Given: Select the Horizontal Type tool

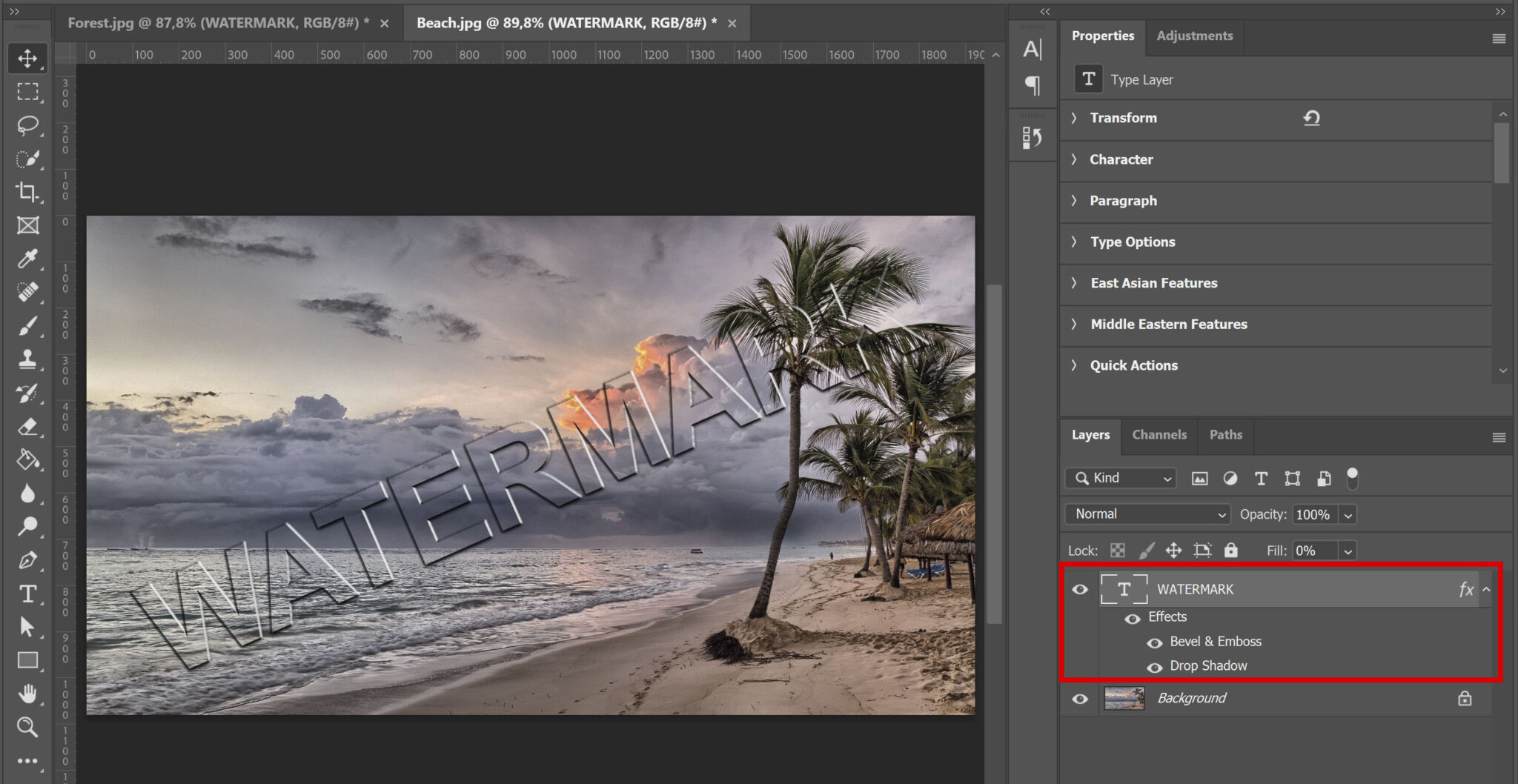Looking at the screenshot, I should tap(27, 594).
